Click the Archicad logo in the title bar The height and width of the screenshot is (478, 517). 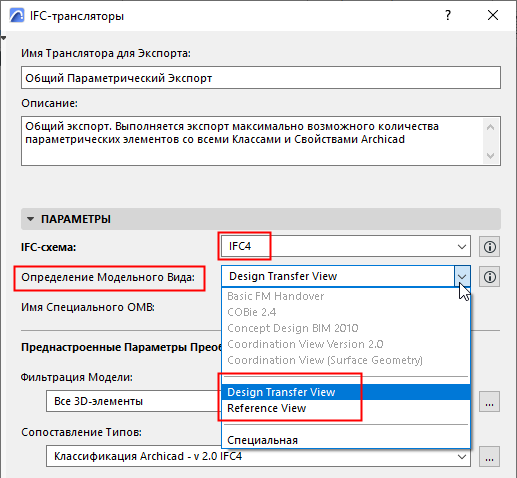tap(17, 15)
